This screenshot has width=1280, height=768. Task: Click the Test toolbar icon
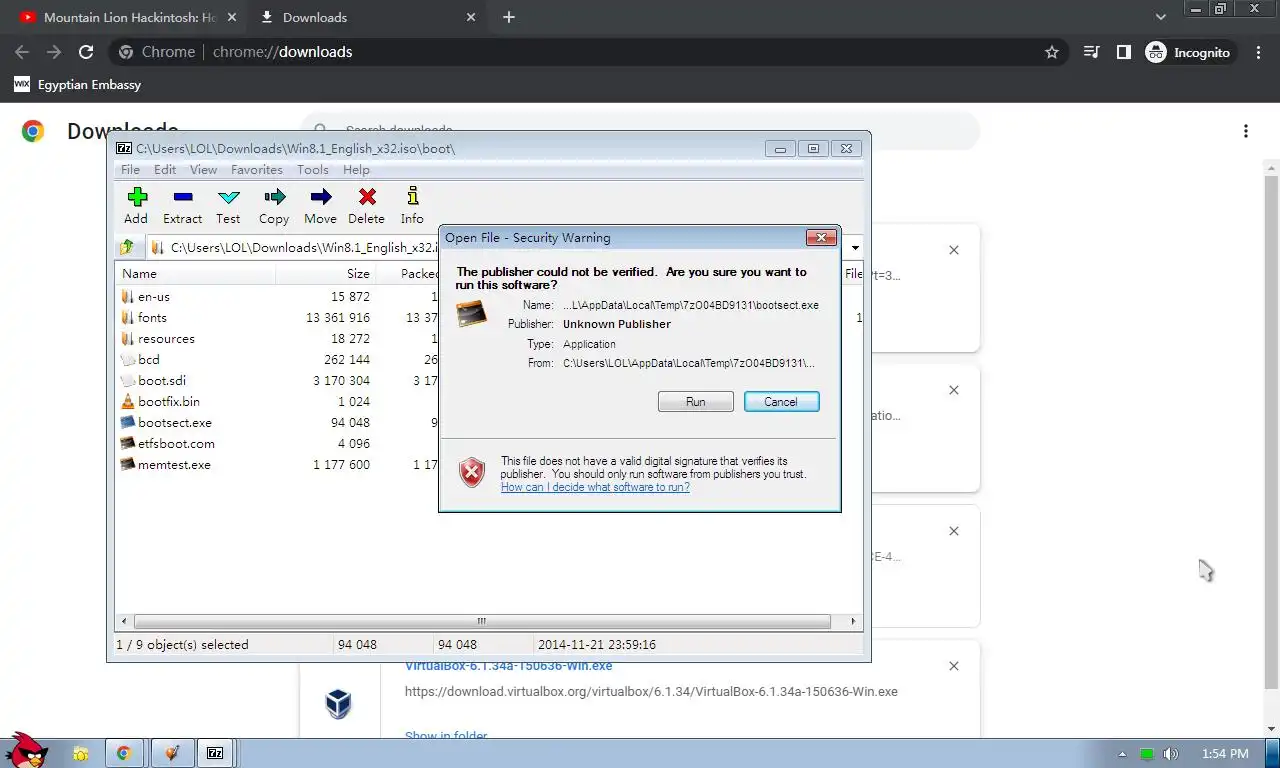[x=228, y=205]
